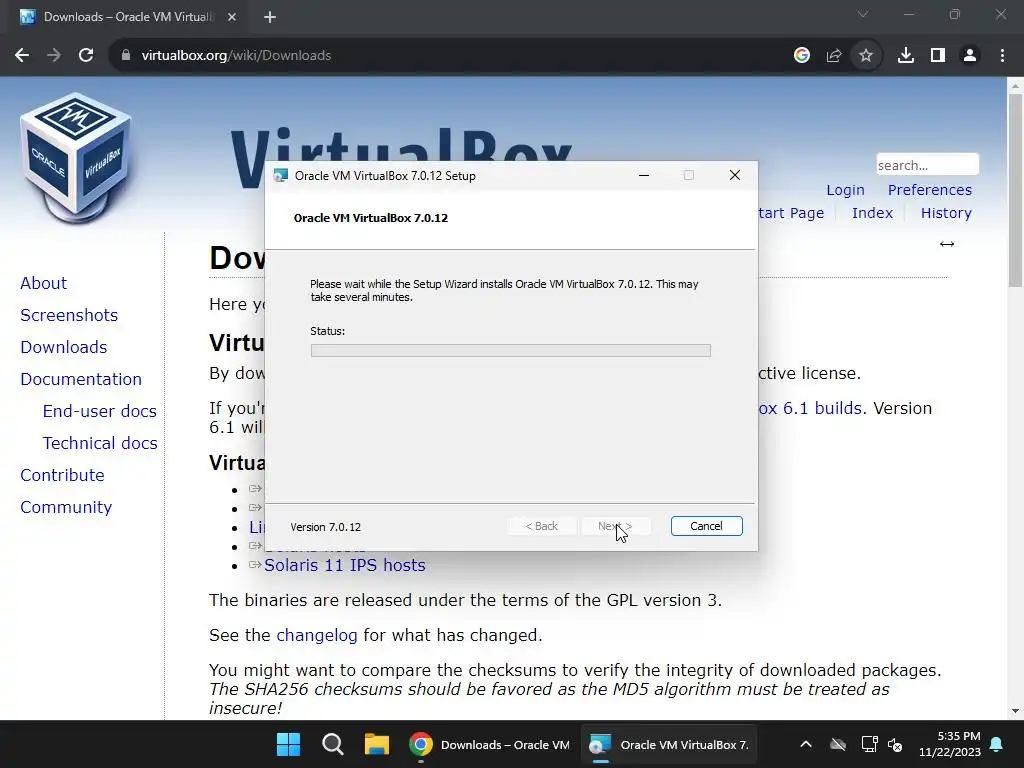The image size is (1024, 768).
Task: Click the site padlock icon
Action: pos(126,56)
